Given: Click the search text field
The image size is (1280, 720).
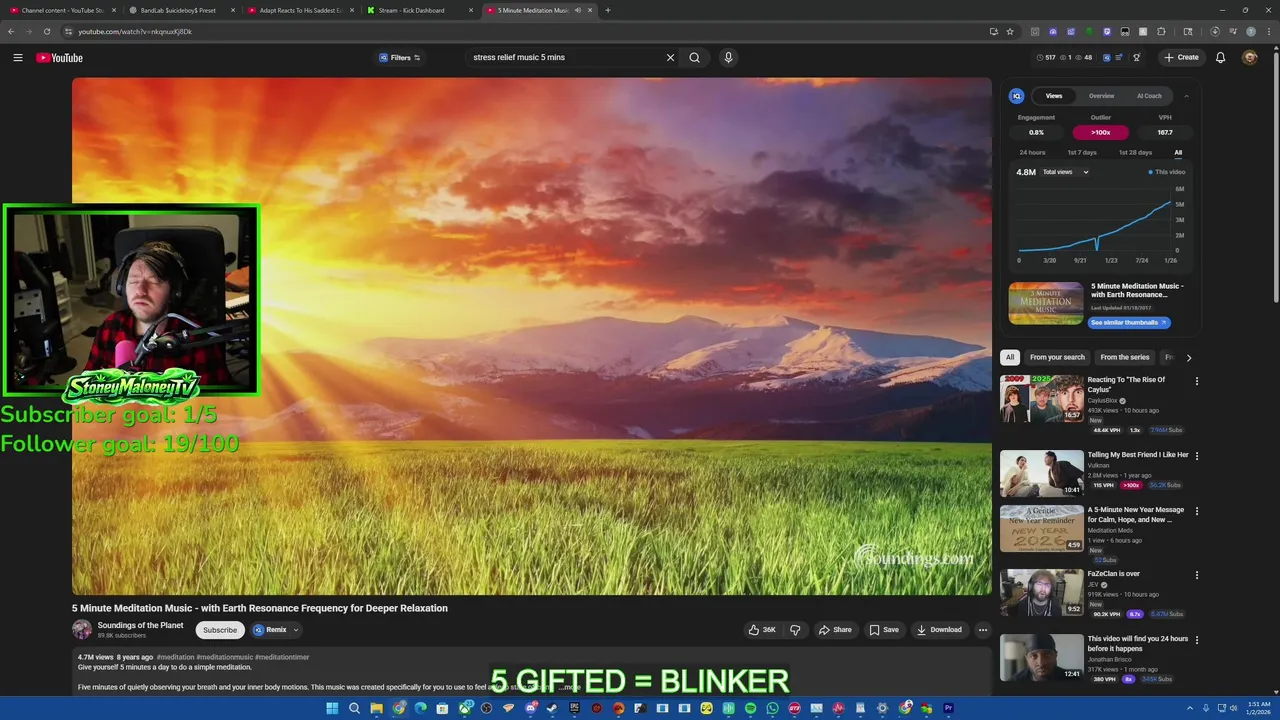Looking at the screenshot, I should click(x=565, y=57).
